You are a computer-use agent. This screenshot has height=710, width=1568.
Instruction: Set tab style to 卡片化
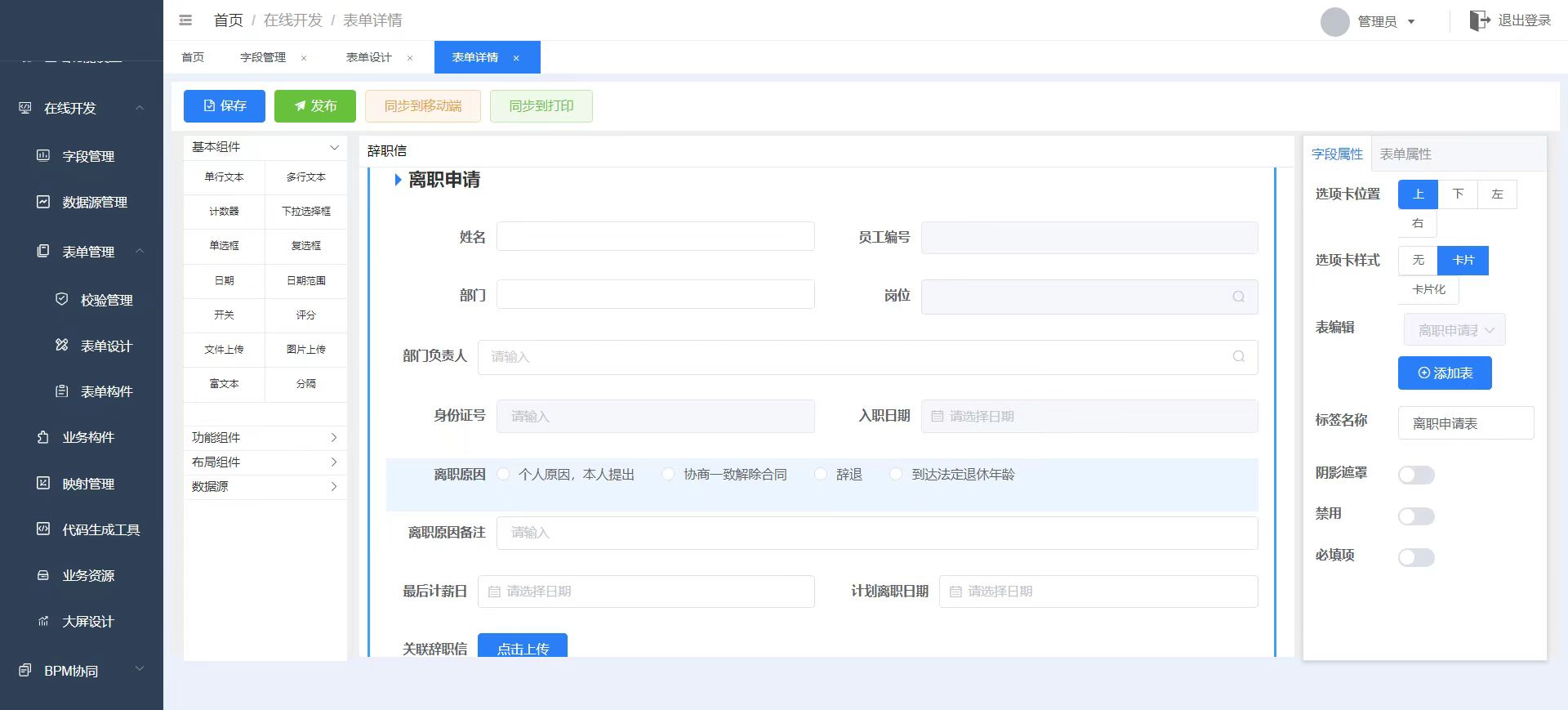click(1428, 289)
